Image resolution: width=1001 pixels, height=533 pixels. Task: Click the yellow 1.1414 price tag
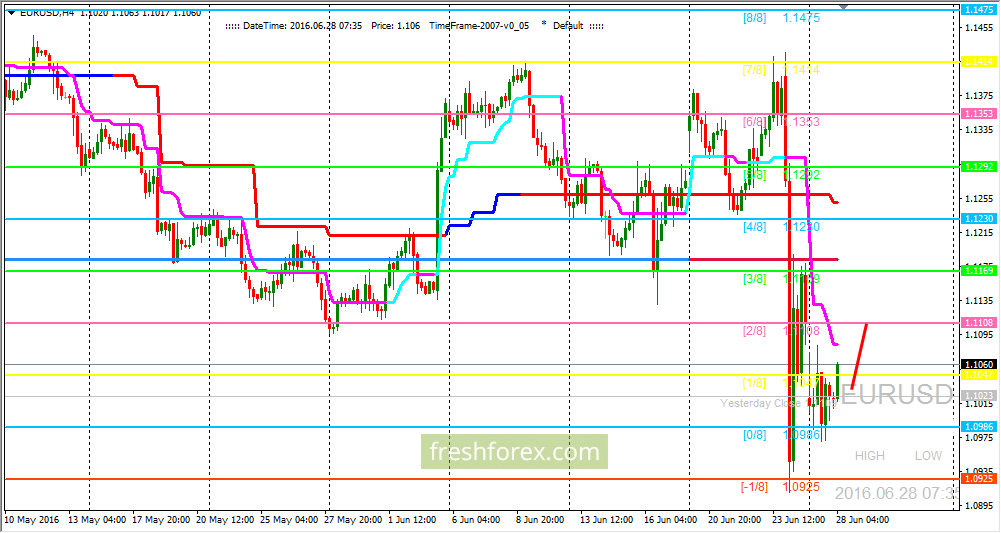[x=979, y=62]
